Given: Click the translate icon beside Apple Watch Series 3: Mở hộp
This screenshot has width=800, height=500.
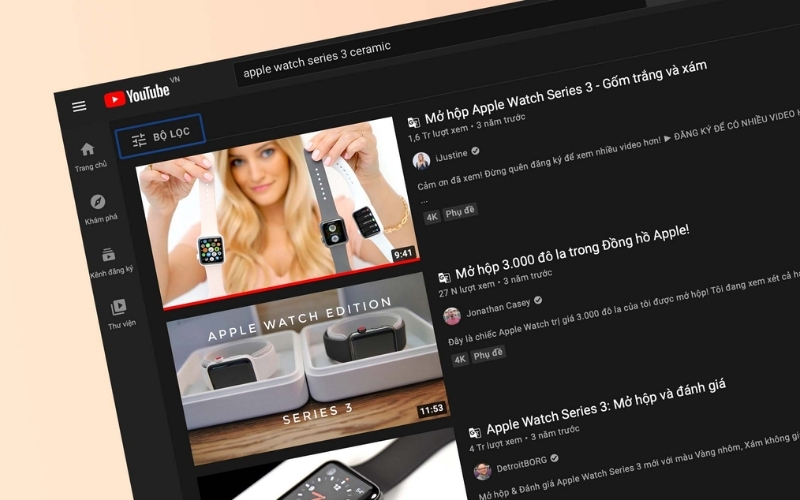Looking at the screenshot, I should [474, 433].
